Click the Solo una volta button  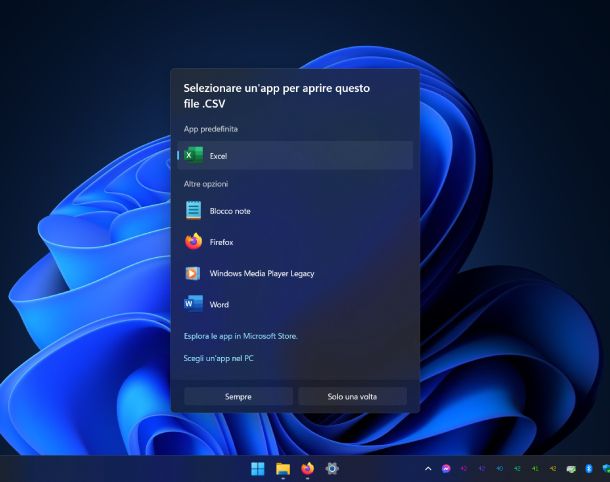point(352,396)
